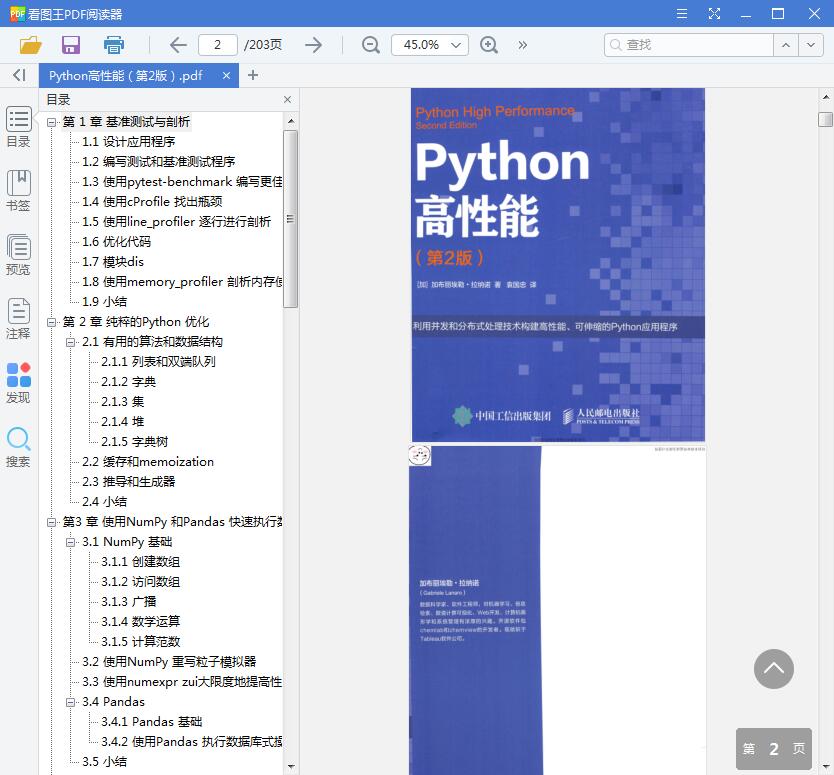
Task: Switch to the 书签 bookmarks panel
Action: pos(18,190)
